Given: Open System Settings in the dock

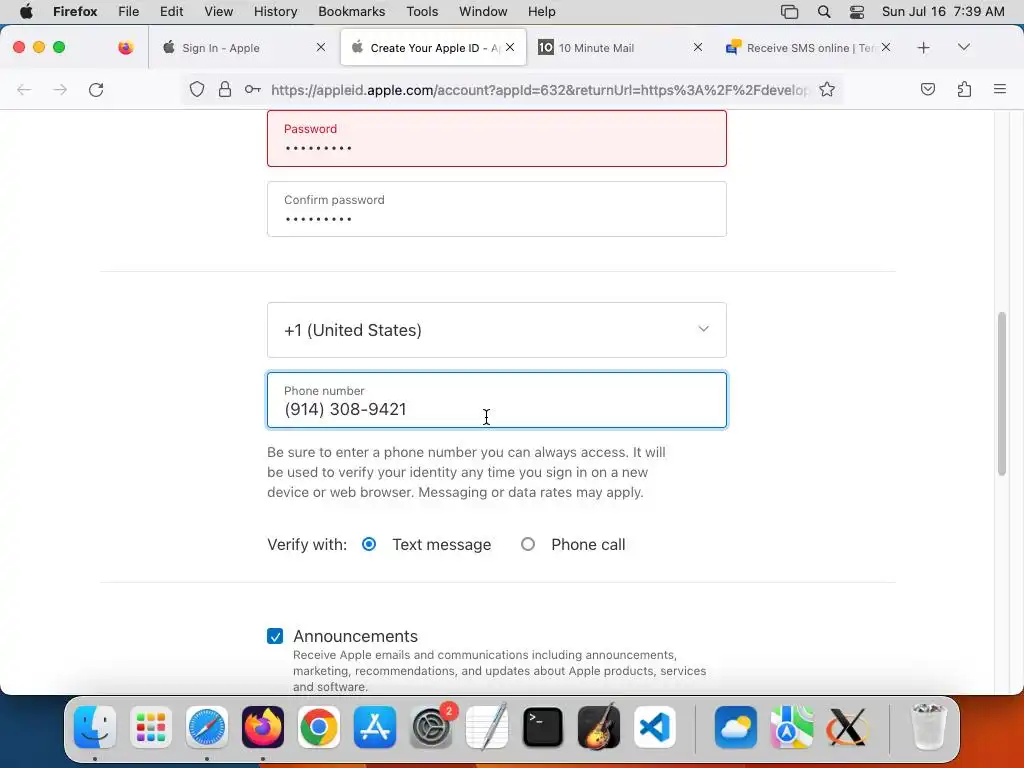Looking at the screenshot, I should pyautogui.click(x=431, y=727).
